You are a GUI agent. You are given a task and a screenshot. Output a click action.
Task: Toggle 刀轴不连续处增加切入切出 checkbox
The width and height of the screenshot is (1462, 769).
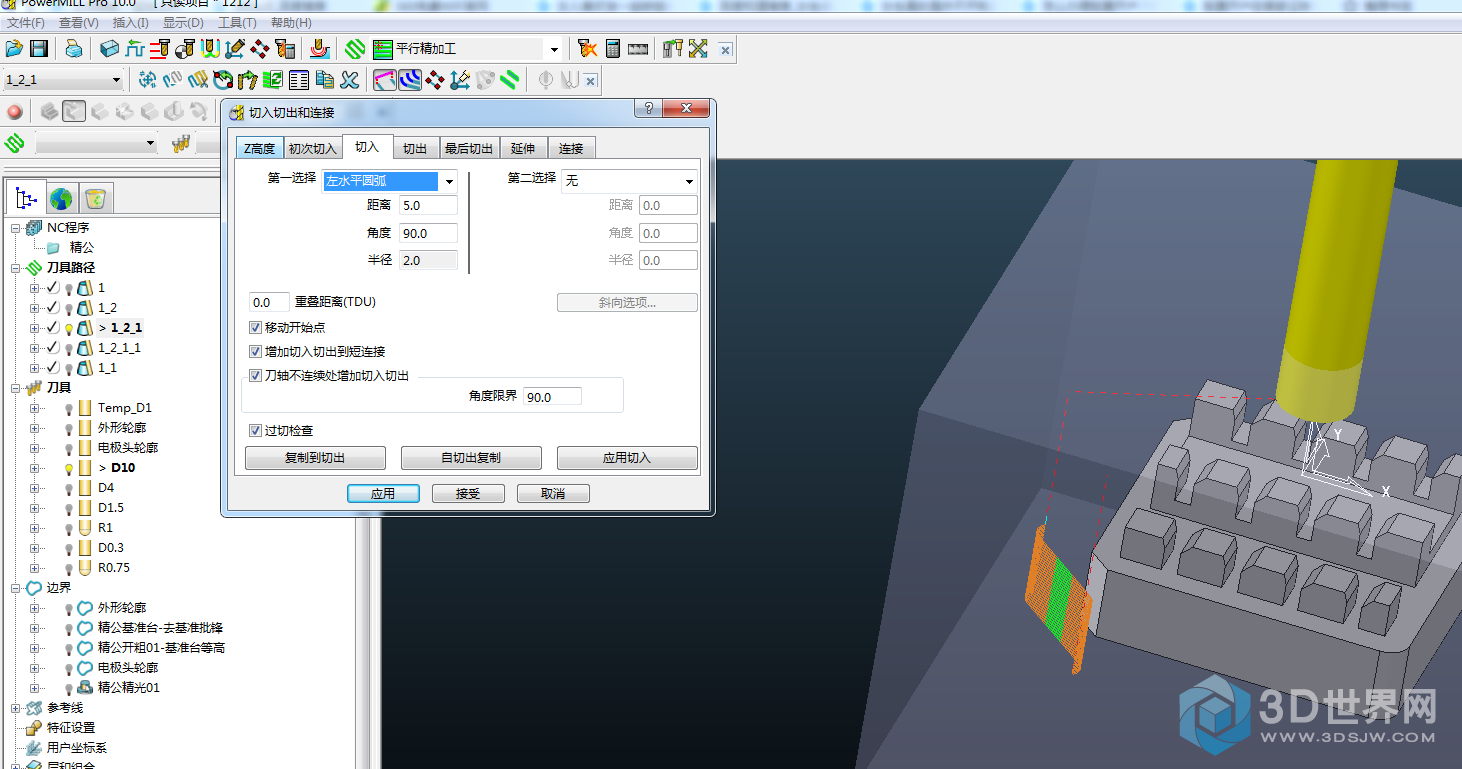(x=255, y=376)
